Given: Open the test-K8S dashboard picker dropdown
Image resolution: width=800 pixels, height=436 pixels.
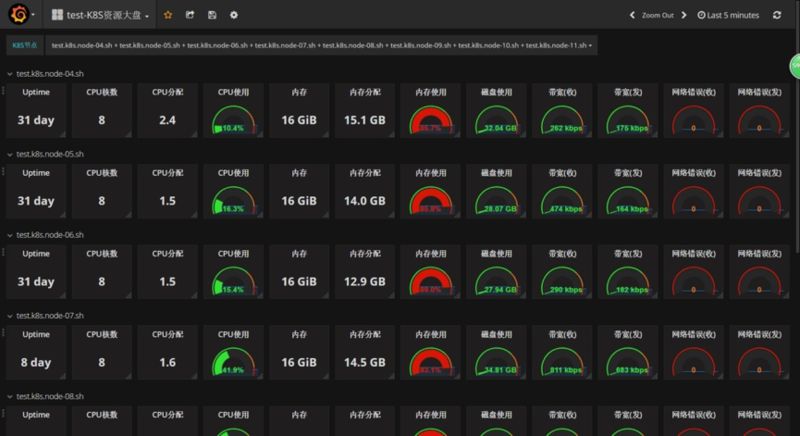Looking at the screenshot, I should pos(100,15).
